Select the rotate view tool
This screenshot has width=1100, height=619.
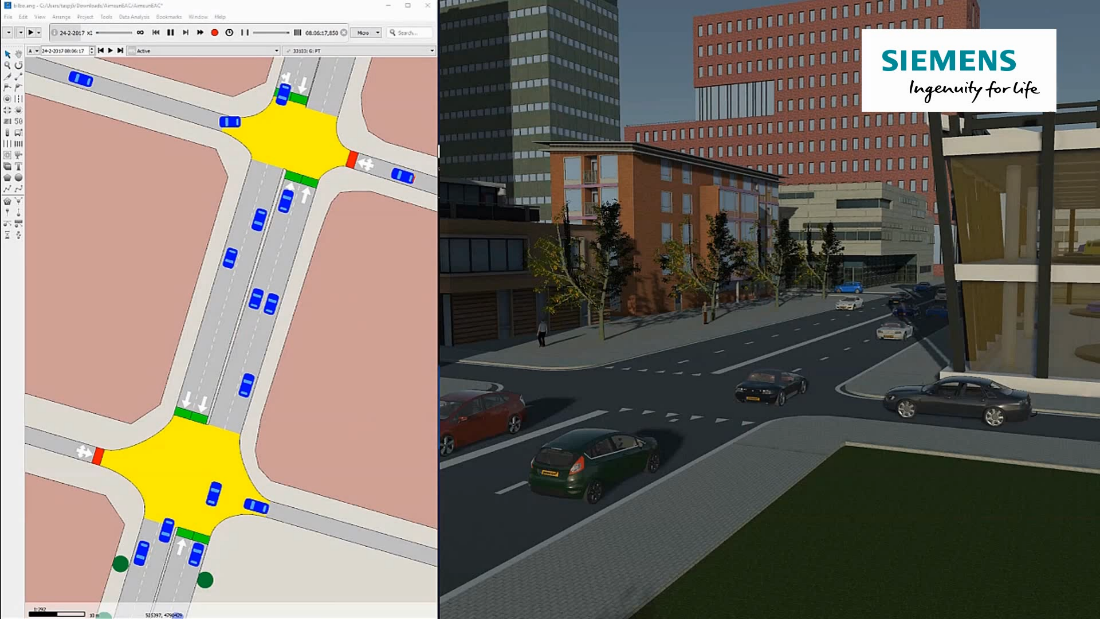click(19, 65)
